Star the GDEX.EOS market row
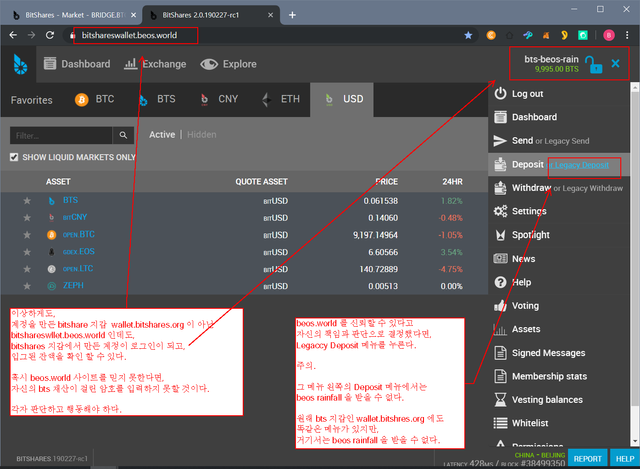Screen dimensions: 640x469 [27, 252]
